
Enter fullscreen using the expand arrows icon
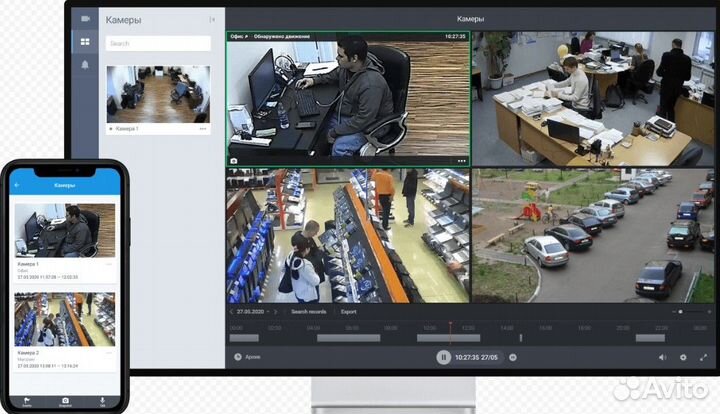click(x=703, y=357)
